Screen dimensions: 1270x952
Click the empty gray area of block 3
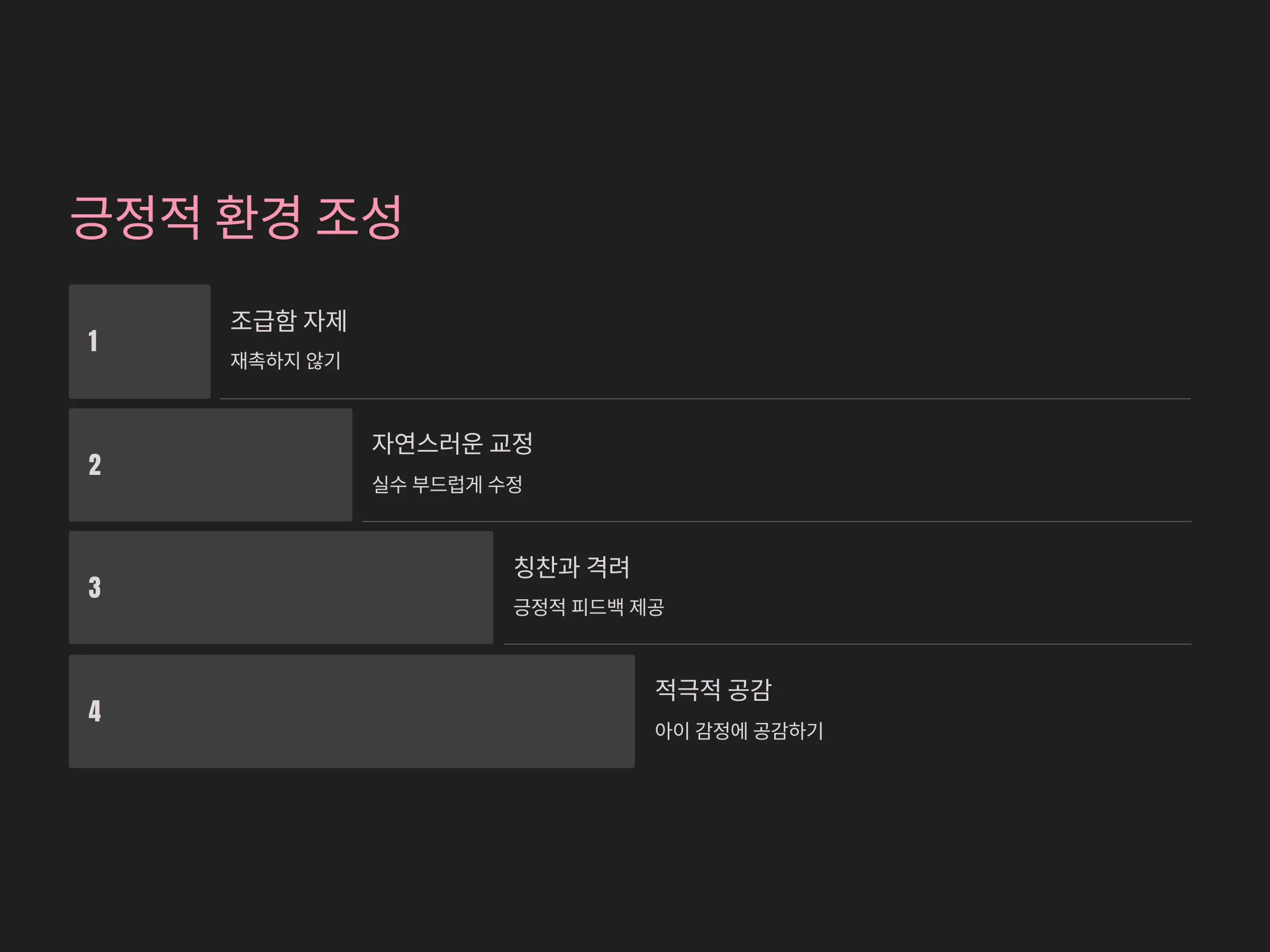tap(298, 588)
